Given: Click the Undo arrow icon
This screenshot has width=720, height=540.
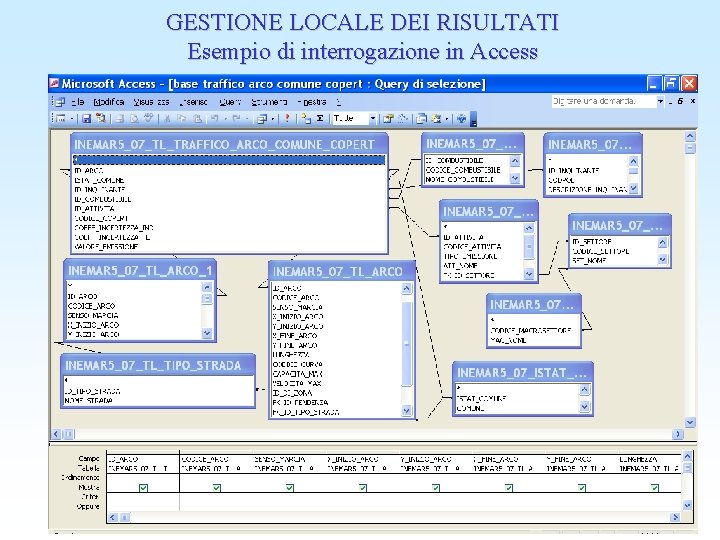Looking at the screenshot, I should 215,119.
